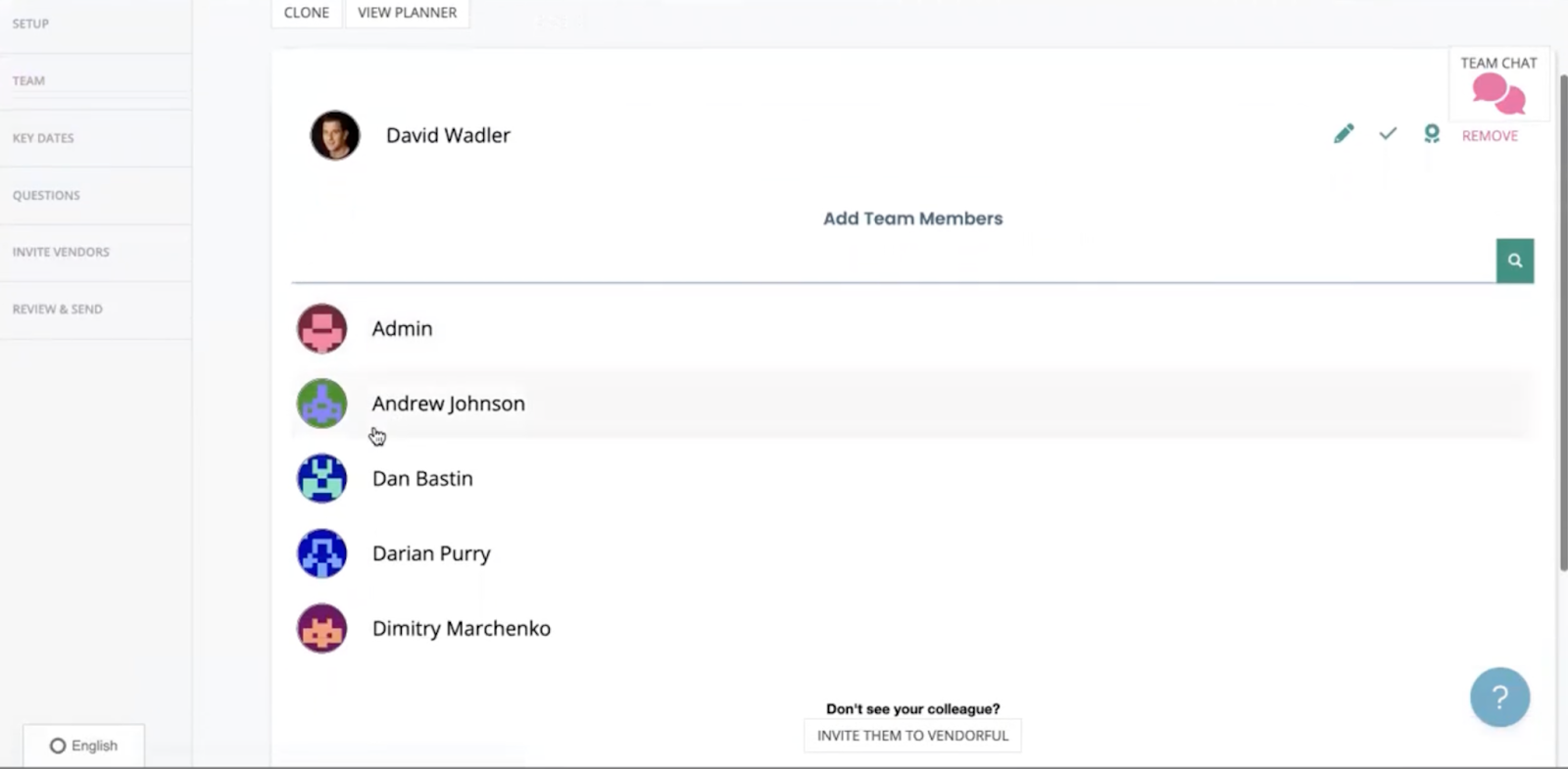Expand the Review & Send section
This screenshot has height=769, width=1568.
coord(57,309)
